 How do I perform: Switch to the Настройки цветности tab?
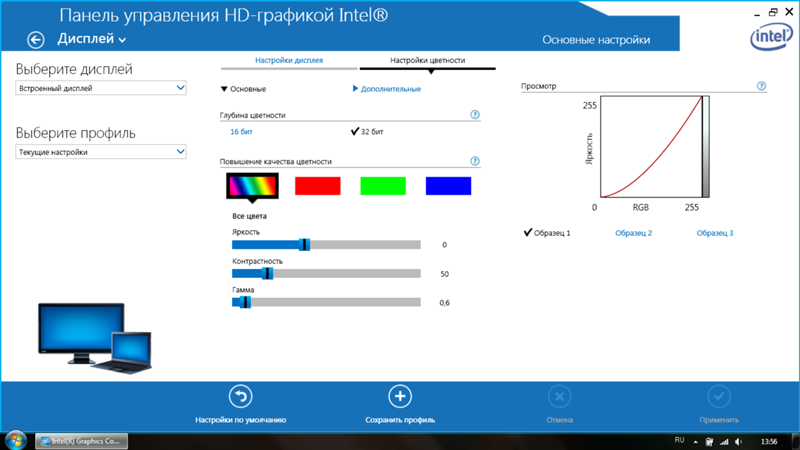[428, 60]
